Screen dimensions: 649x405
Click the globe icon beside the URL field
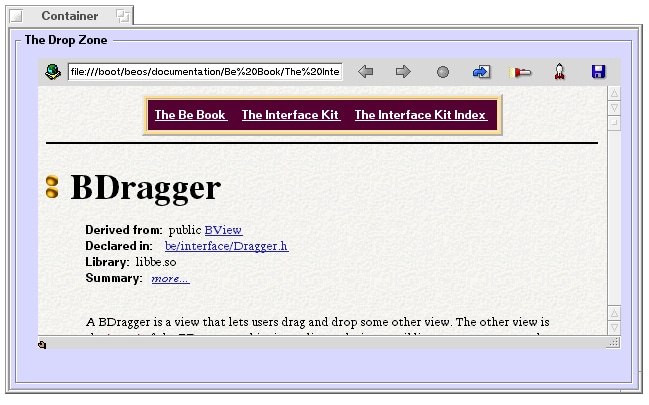(x=53, y=72)
